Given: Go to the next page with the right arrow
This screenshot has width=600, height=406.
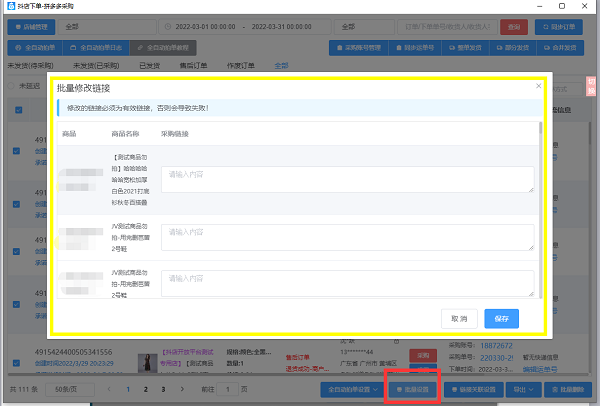Looking at the screenshot, I should 182,389.
